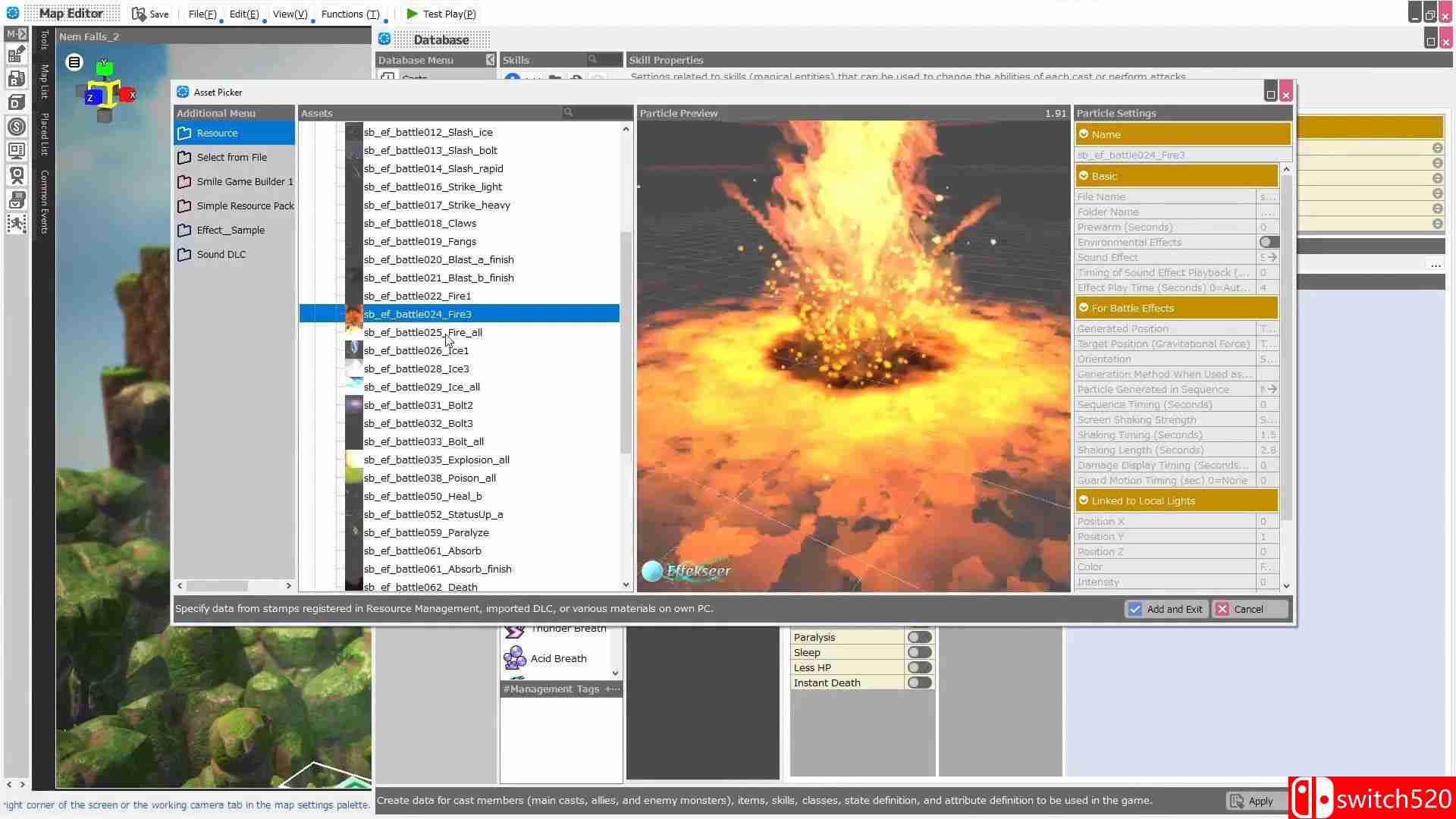Screen dimensions: 1456x819
Task: Enable the Paralysis toggle
Action: pyautogui.click(x=919, y=637)
